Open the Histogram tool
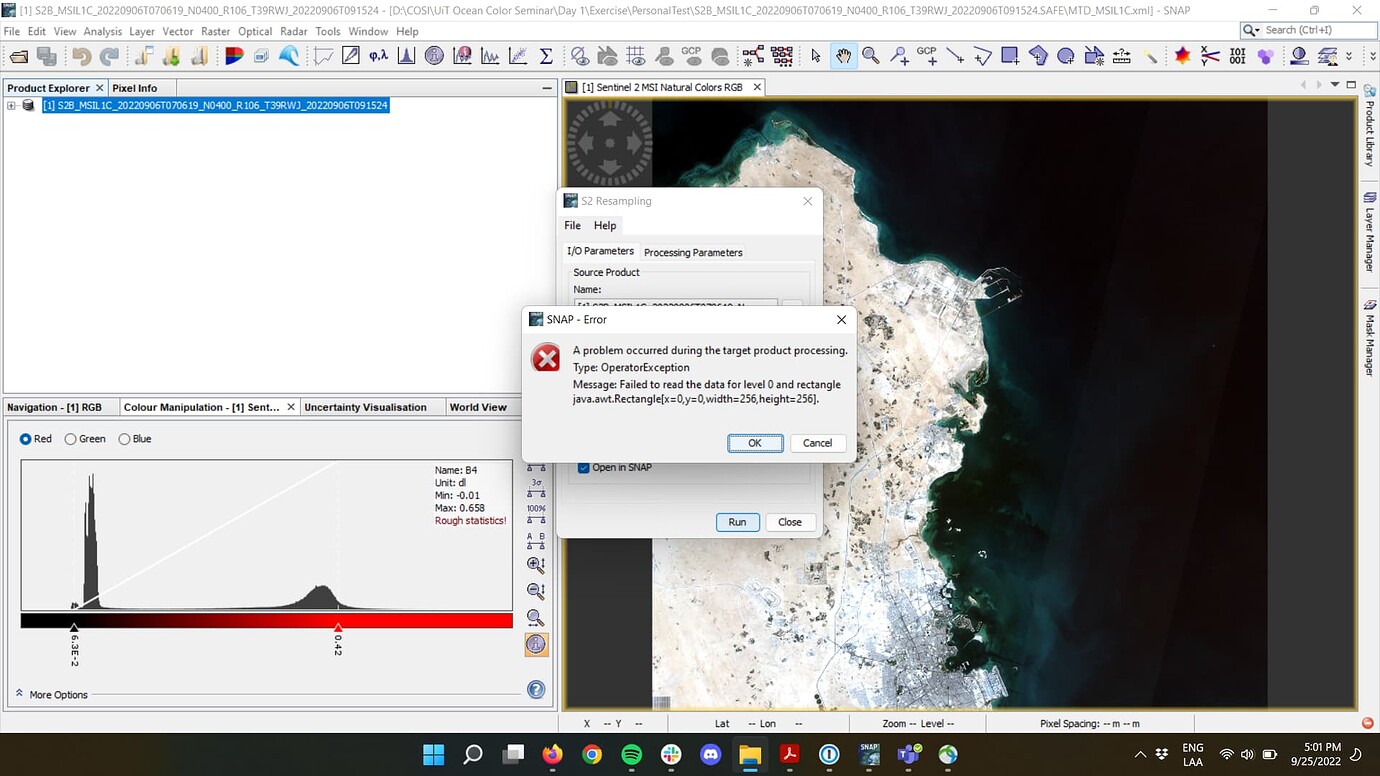The height and width of the screenshot is (776, 1380). coord(406,55)
